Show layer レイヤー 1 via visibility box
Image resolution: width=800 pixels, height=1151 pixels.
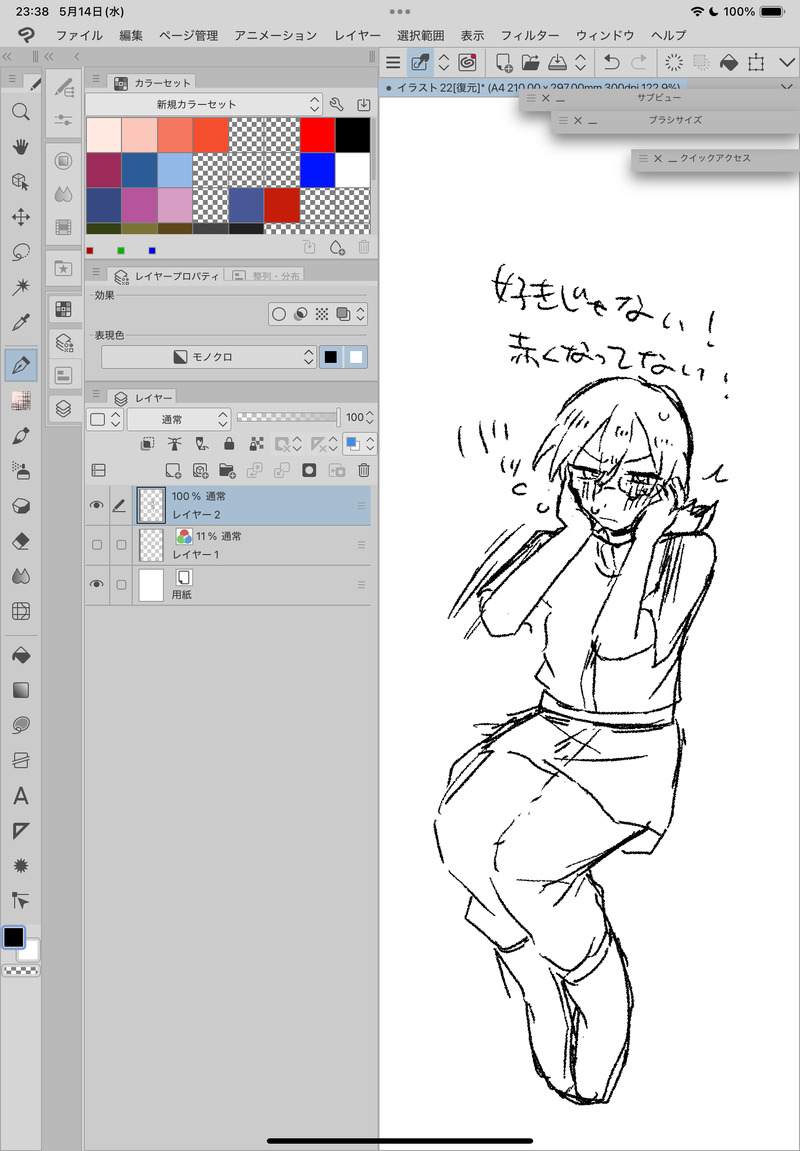pyautogui.click(x=97, y=545)
